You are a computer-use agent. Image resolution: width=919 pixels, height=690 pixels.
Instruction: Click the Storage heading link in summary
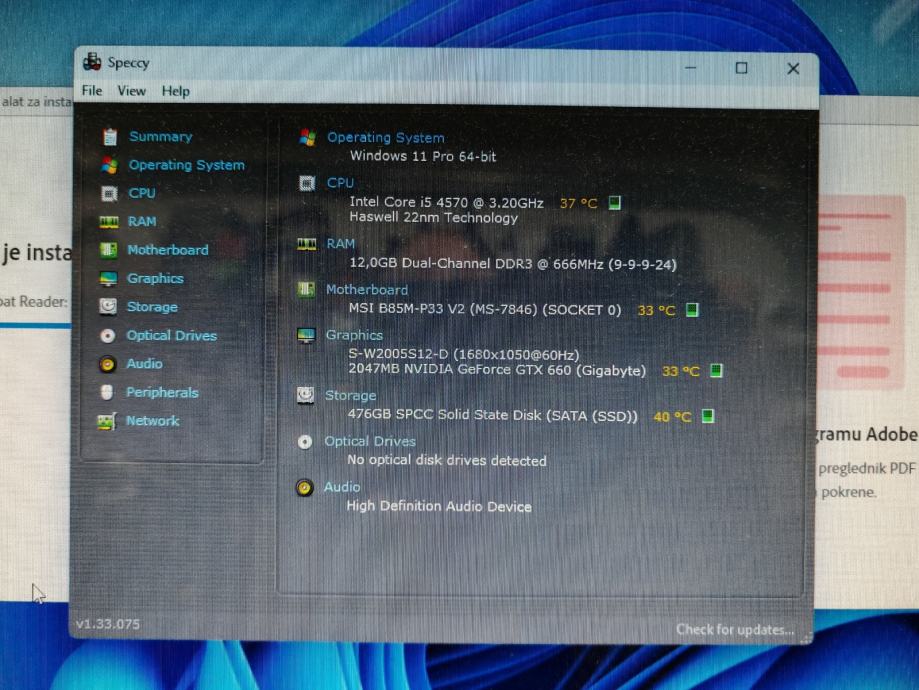pos(350,396)
